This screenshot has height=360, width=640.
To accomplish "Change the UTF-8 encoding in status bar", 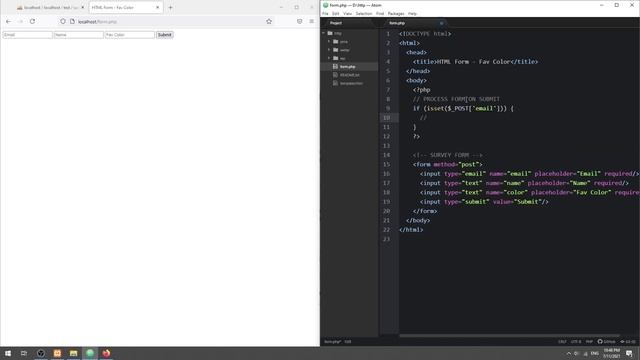I will pos(576,342).
